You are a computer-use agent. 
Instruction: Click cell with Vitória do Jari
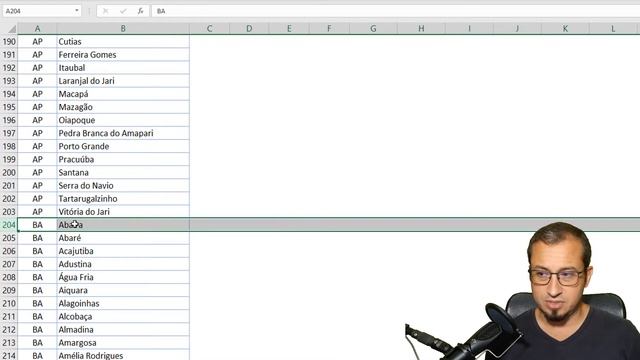(123, 211)
